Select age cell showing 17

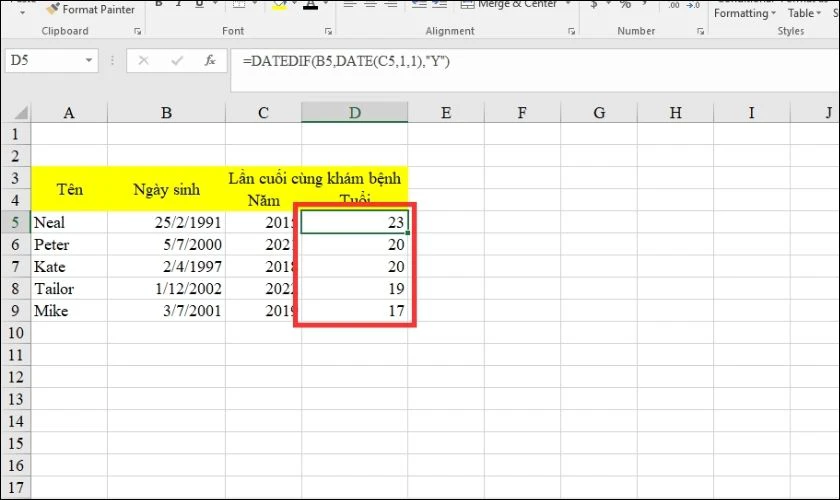(x=354, y=310)
